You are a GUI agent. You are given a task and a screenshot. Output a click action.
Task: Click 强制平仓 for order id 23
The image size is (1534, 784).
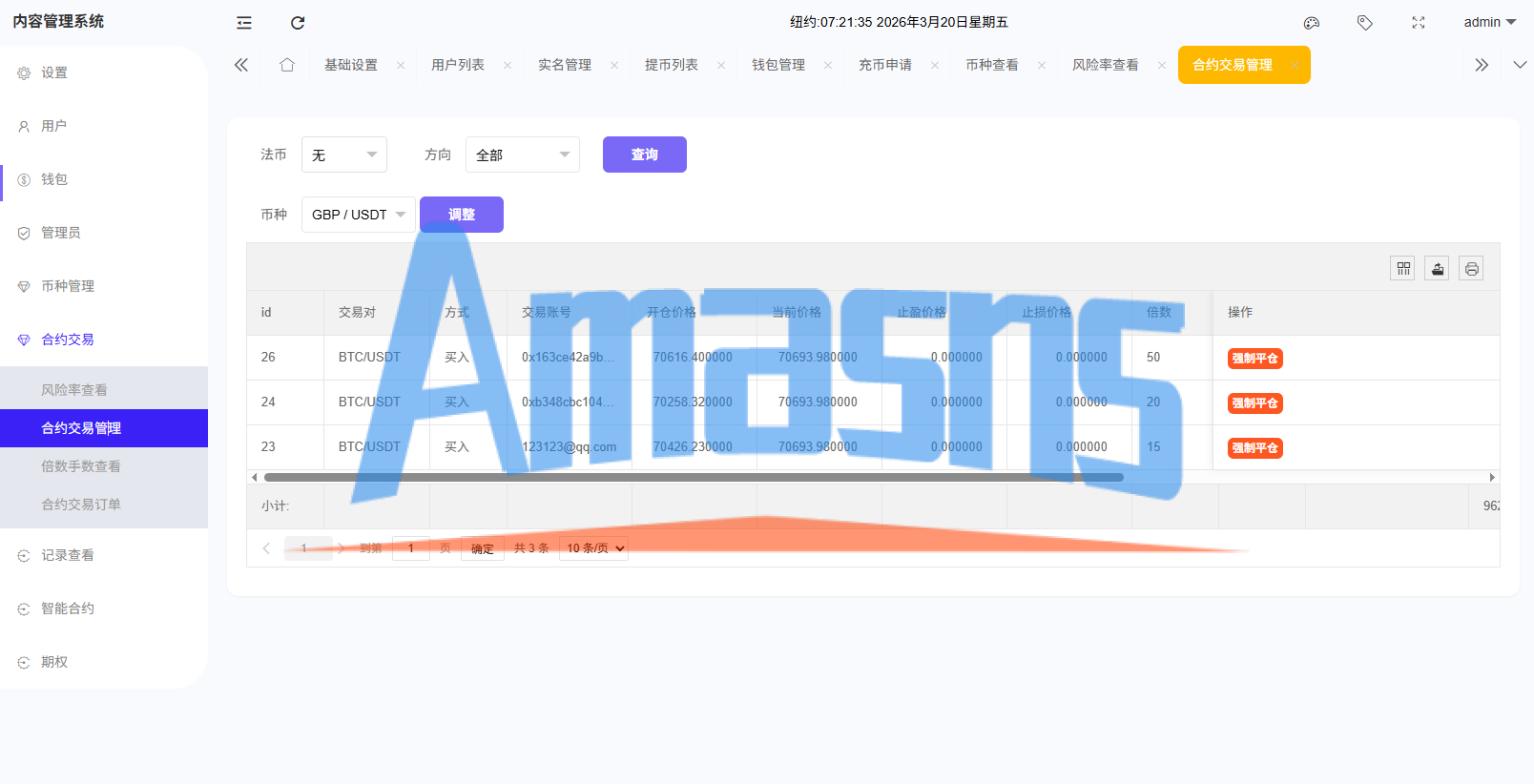1254,448
